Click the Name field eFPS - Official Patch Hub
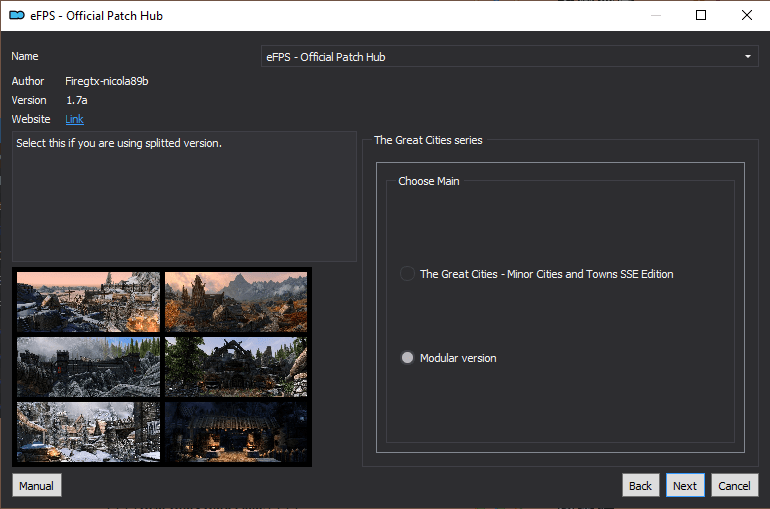Screen dimensions: 770x509 coord(509,56)
